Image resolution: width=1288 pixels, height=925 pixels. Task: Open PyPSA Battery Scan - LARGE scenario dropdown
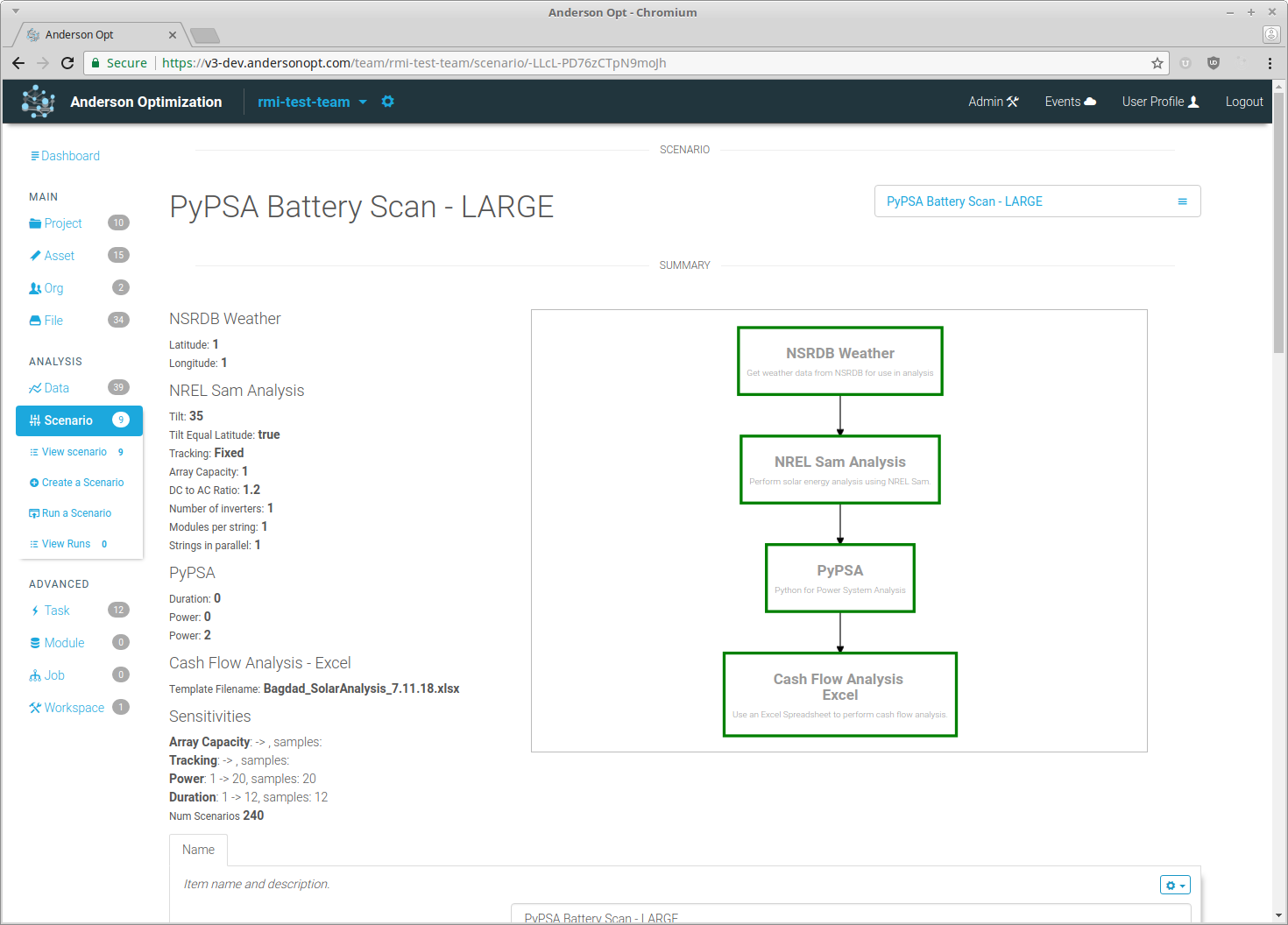point(1037,201)
